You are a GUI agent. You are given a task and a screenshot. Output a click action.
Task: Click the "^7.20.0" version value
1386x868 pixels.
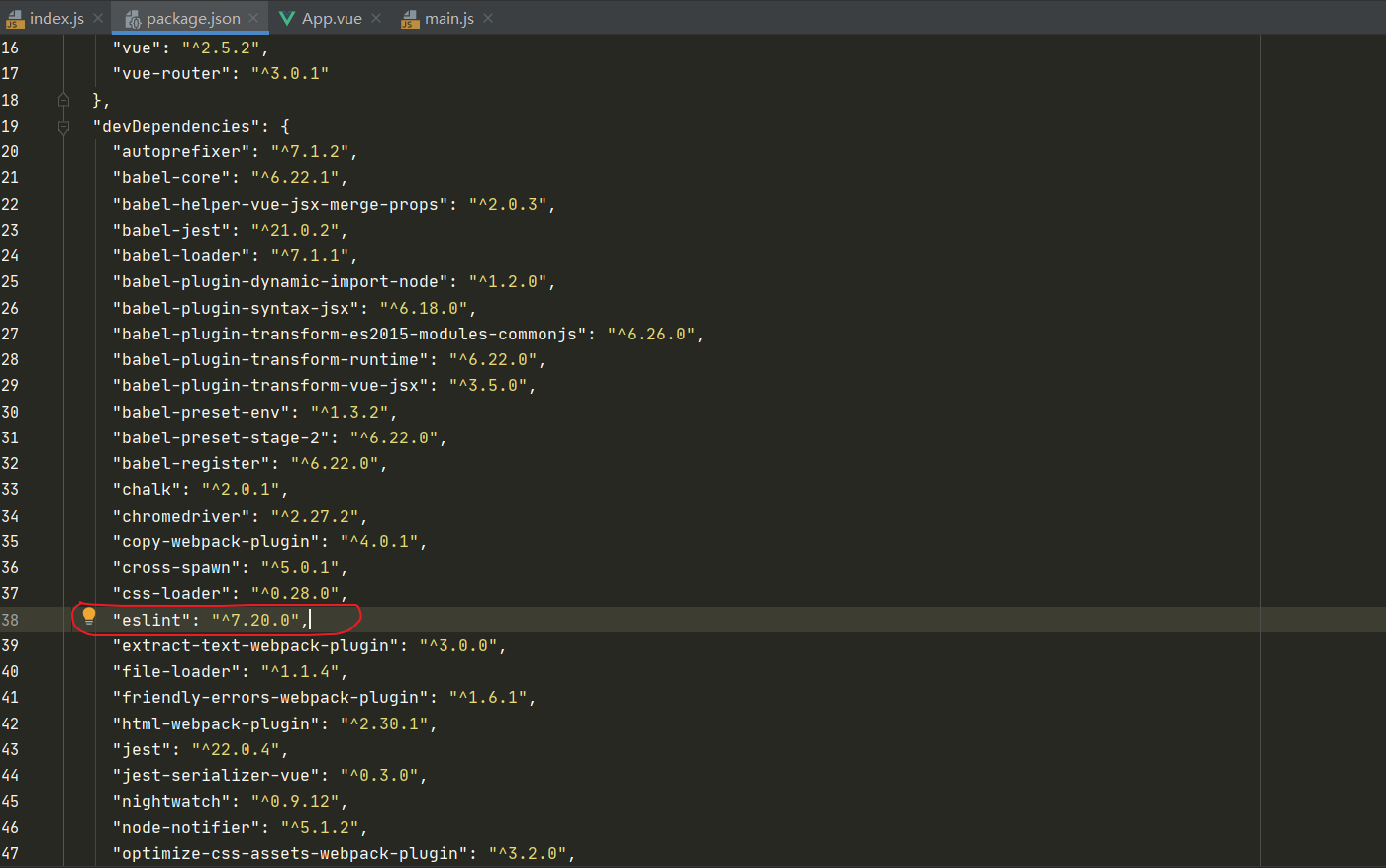click(x=255, y=620)
